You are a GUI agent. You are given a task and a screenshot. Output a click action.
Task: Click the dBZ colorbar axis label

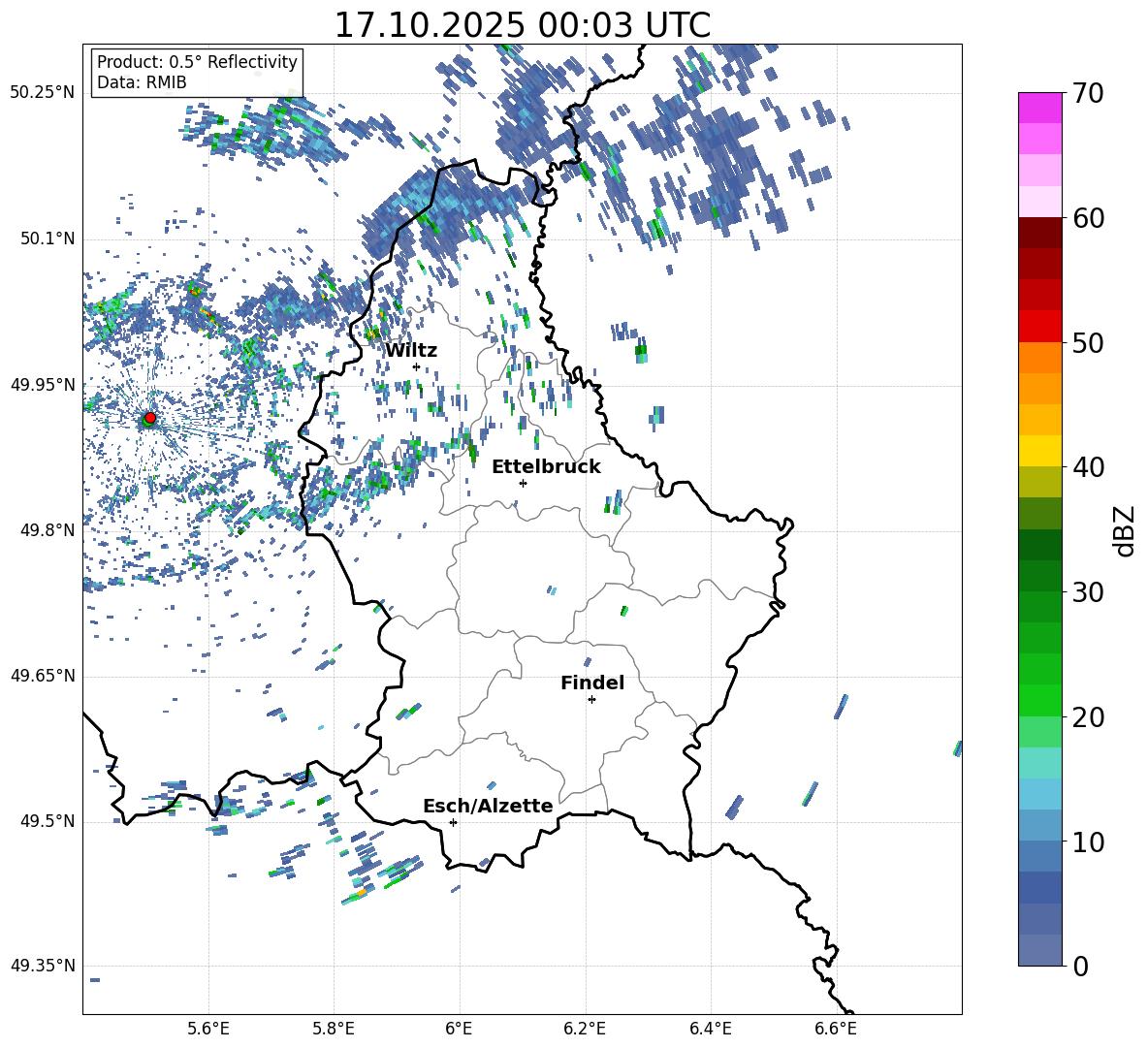[1126, 530]
